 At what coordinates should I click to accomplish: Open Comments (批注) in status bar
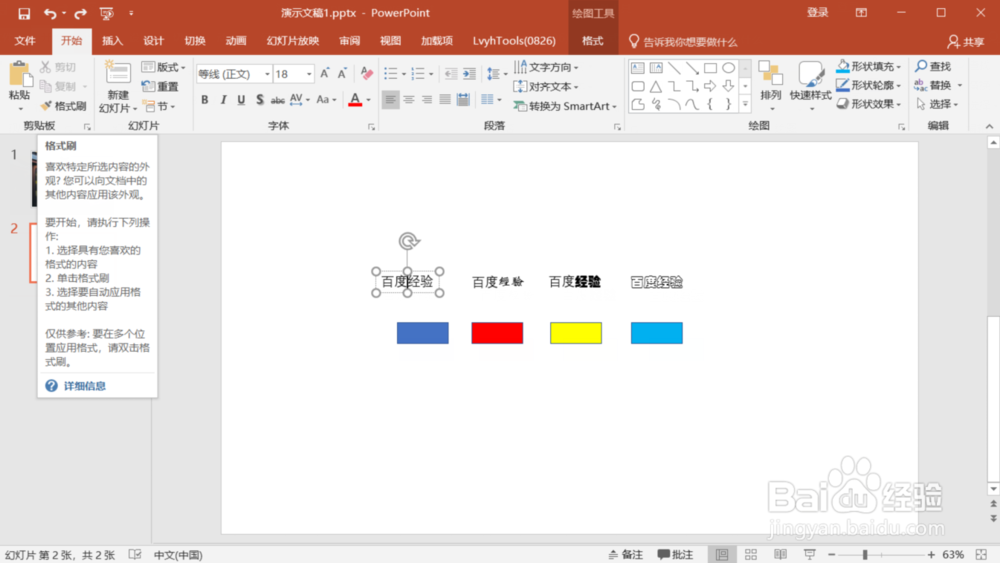coord(675,555)
